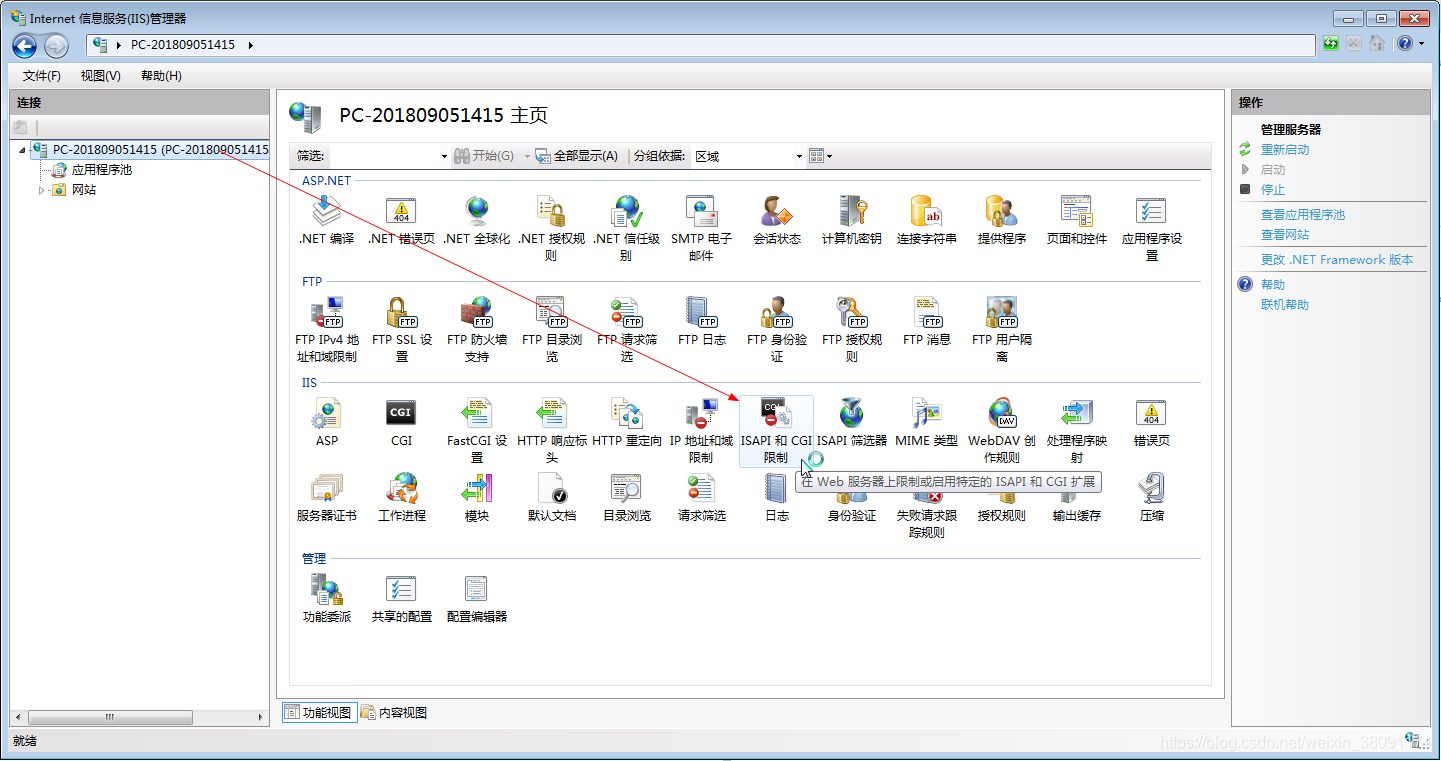Open the FTP 用户隔离 feature
The image size is (1441, 761).
(1002, 329)
